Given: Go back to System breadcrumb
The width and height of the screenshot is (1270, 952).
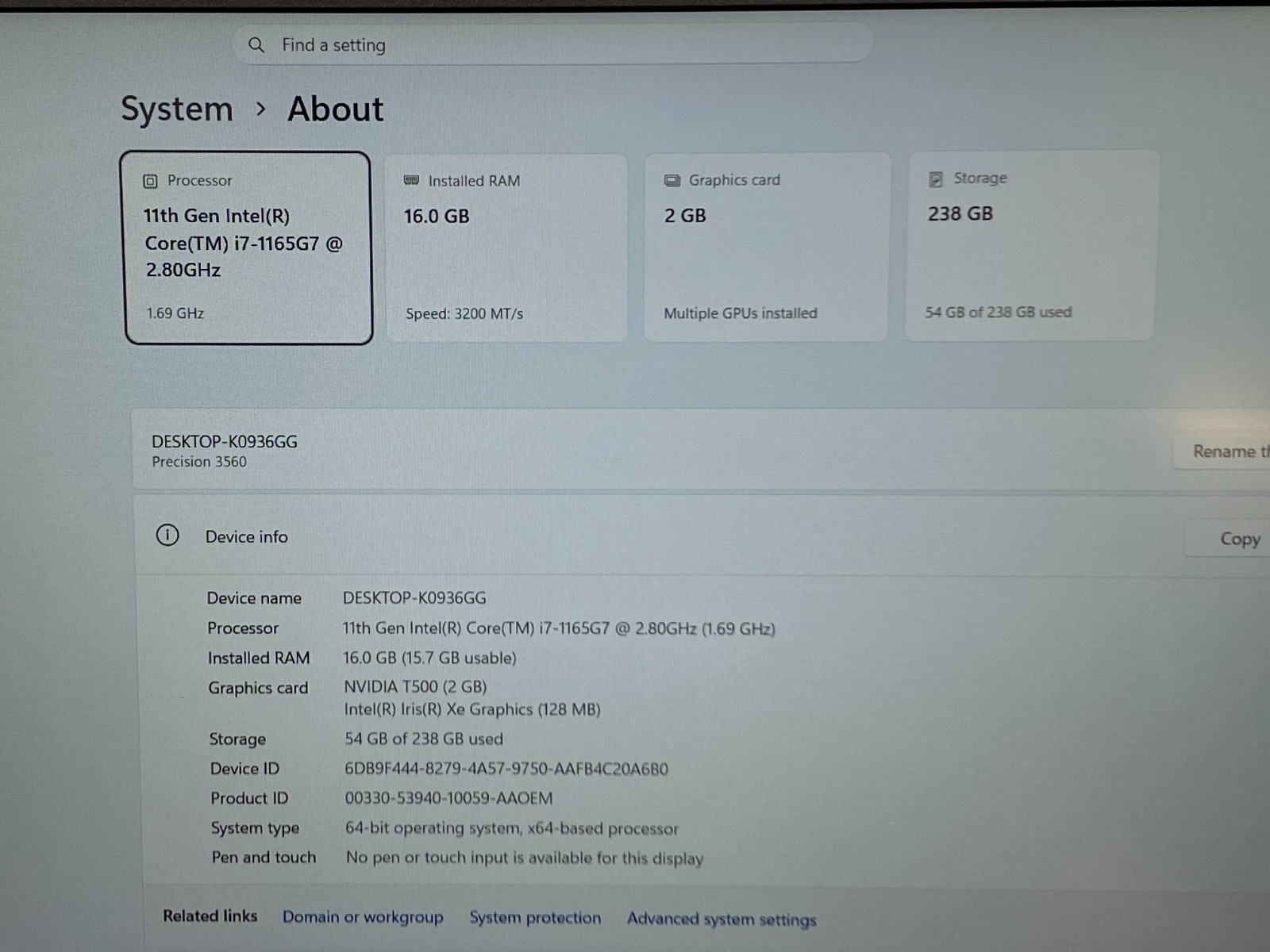Looking at the screenshot, I should click(177, 109).
